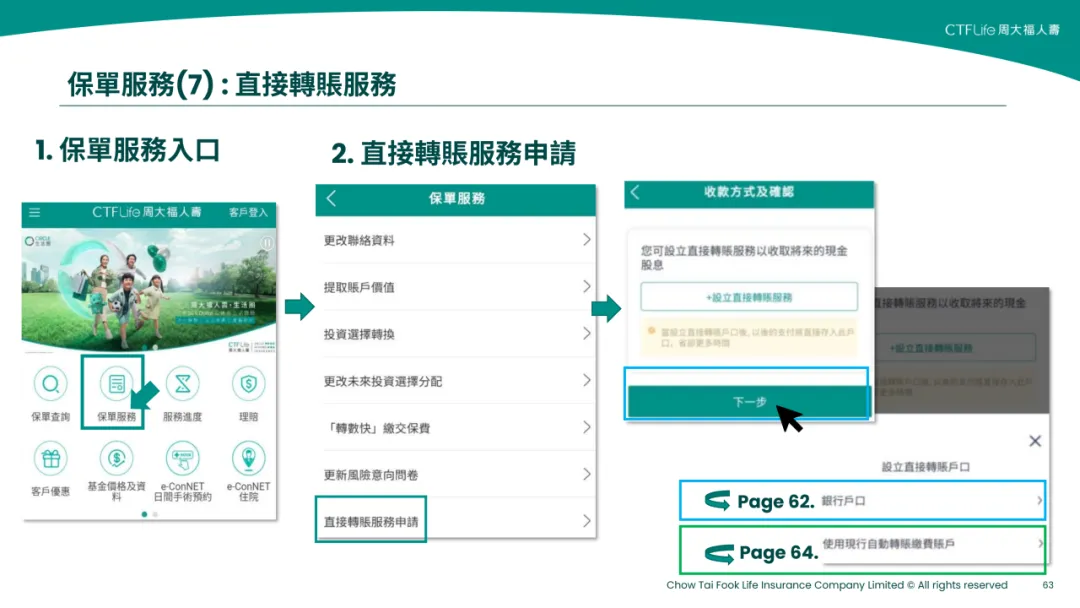Open the 理賠 shield icon

click(x=248, y=383)
